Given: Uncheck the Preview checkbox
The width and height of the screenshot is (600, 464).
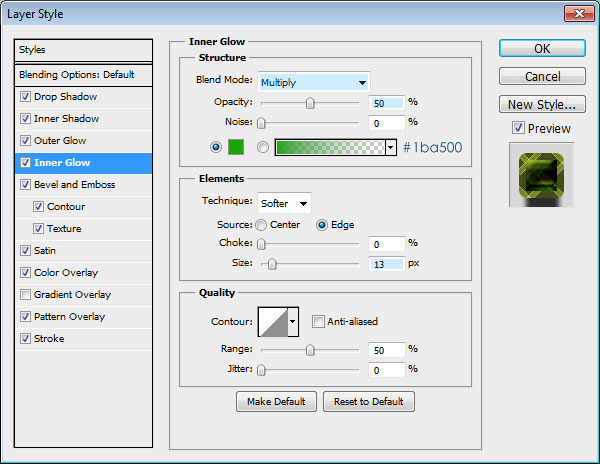Looking at the screenshot, I should point(517,128).
